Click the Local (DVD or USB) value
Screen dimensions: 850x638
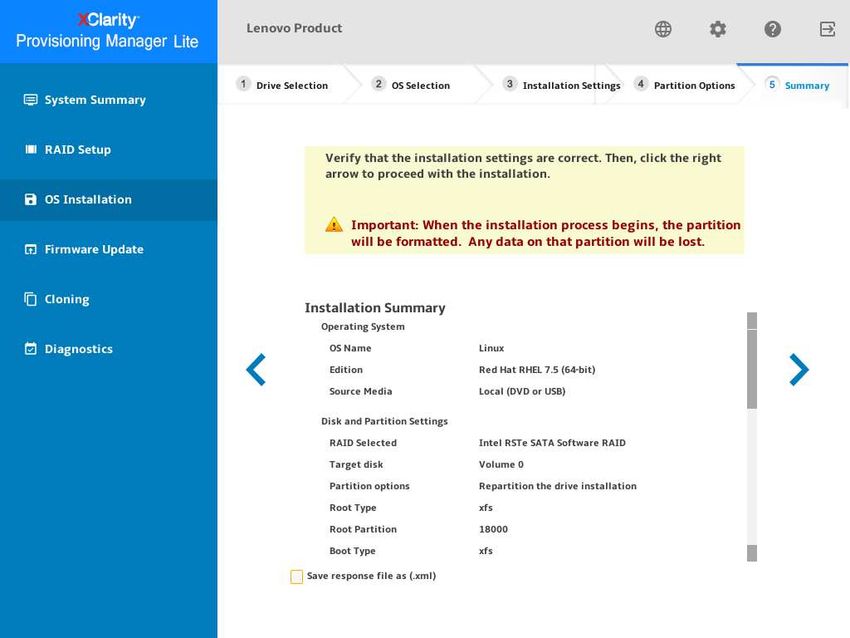[x=522, y=391]
